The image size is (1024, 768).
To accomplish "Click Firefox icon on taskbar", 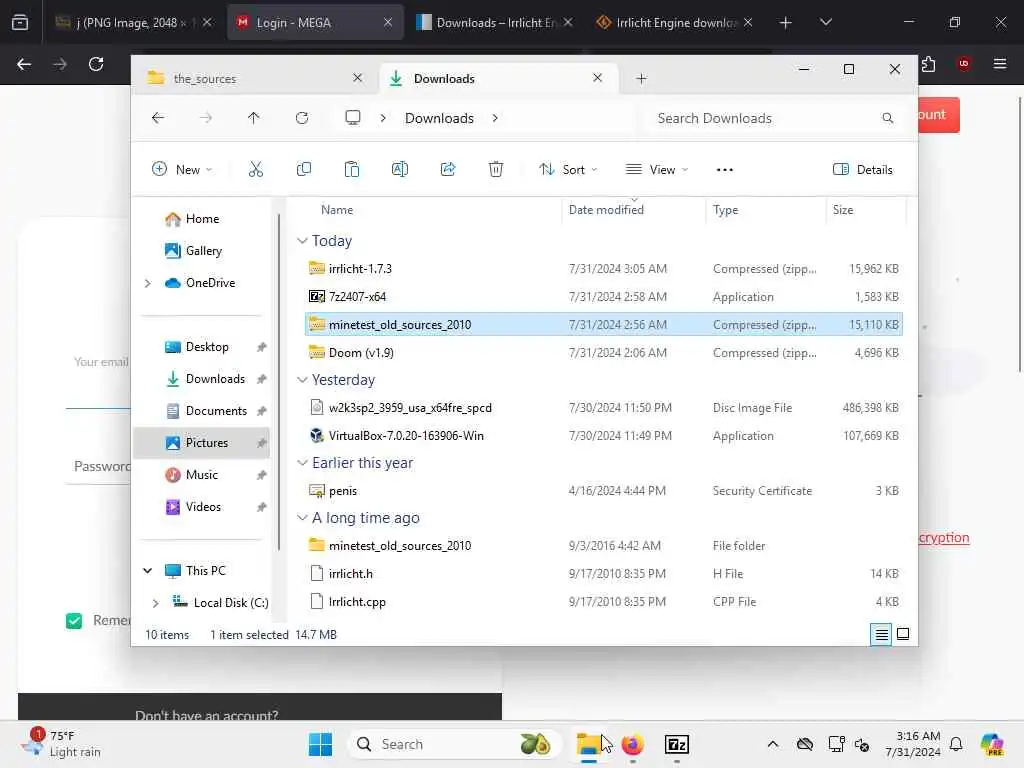I will click(632, 744).
